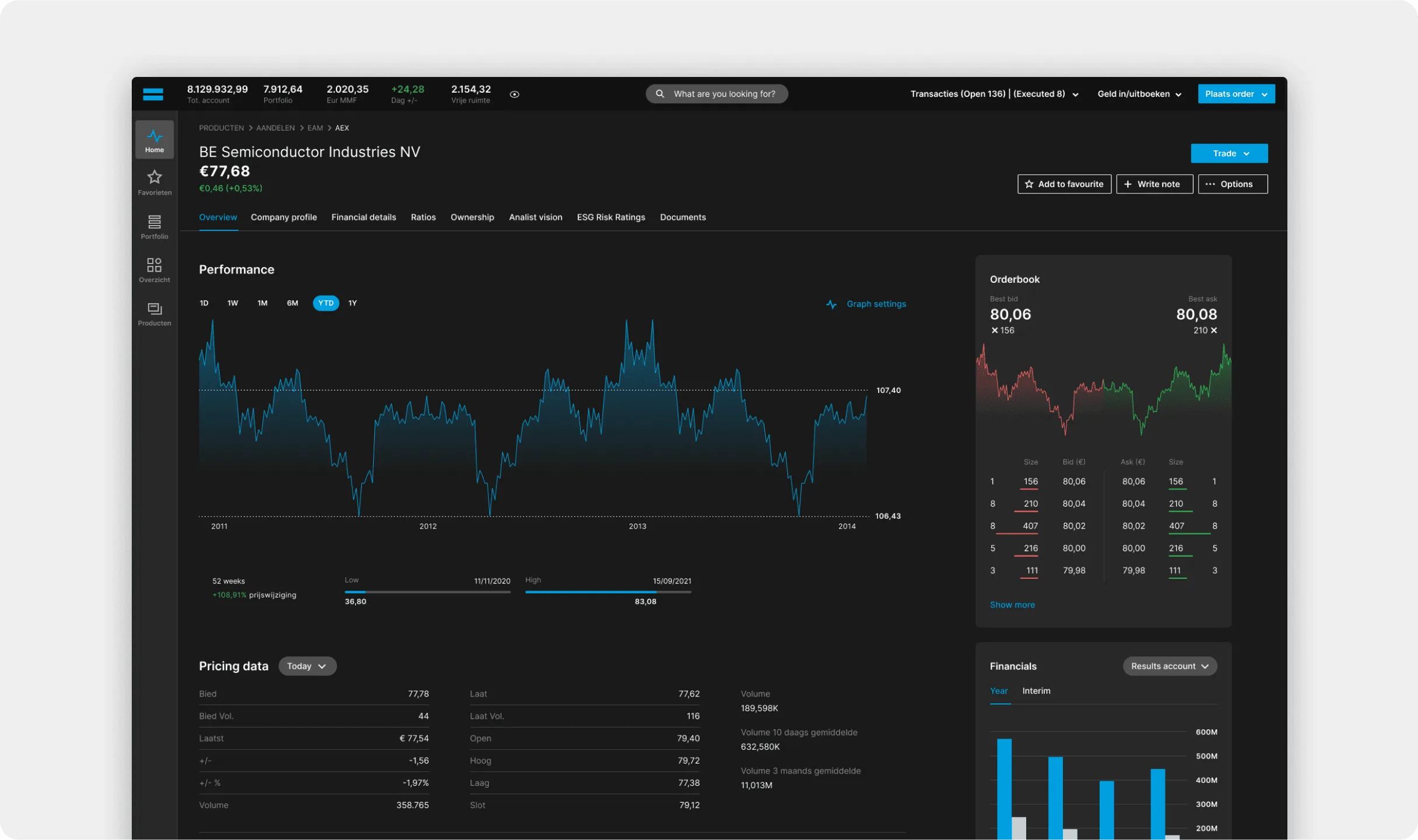Select the 1Y time range

353,303
